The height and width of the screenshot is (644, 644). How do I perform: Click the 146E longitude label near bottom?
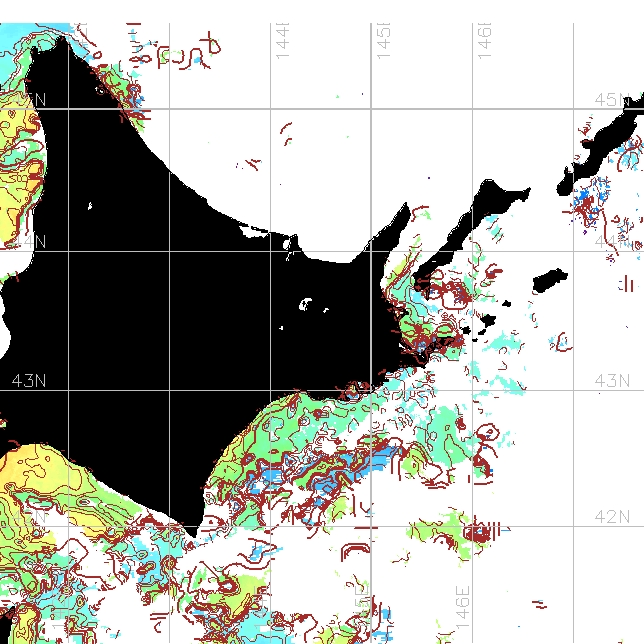[463, 607]
